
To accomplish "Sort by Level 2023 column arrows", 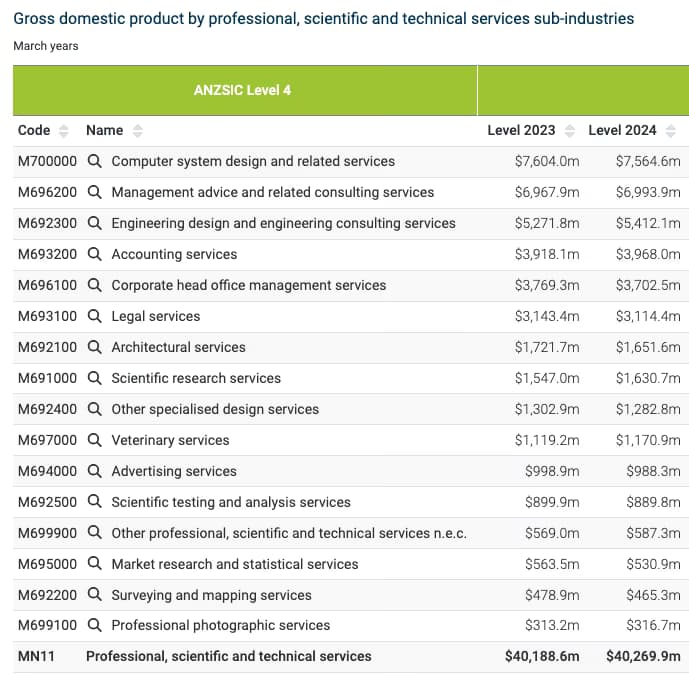I will [570, 131].
